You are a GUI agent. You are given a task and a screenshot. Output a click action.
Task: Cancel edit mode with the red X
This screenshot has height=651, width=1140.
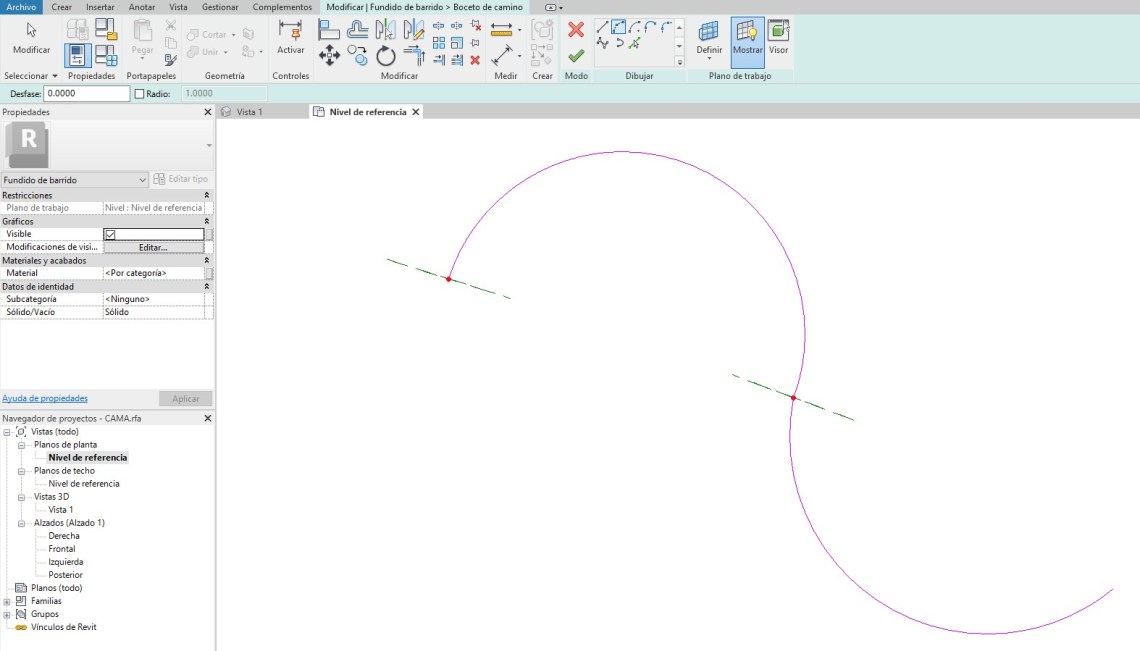pyautogui.click(x=576, y=30)
